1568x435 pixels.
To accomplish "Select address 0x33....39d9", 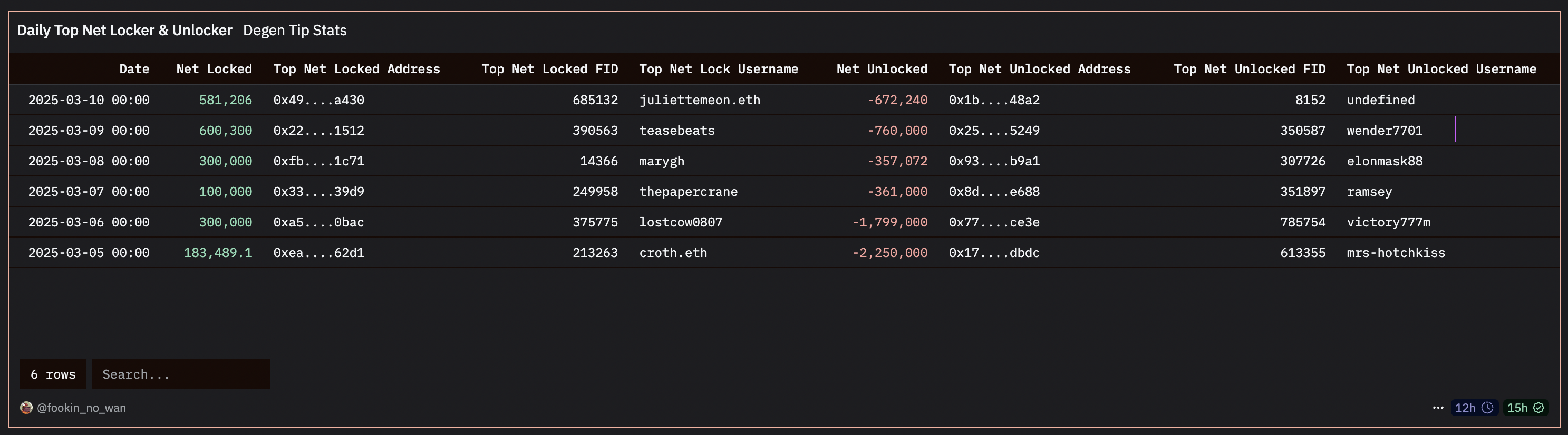I will pos(318,191).
